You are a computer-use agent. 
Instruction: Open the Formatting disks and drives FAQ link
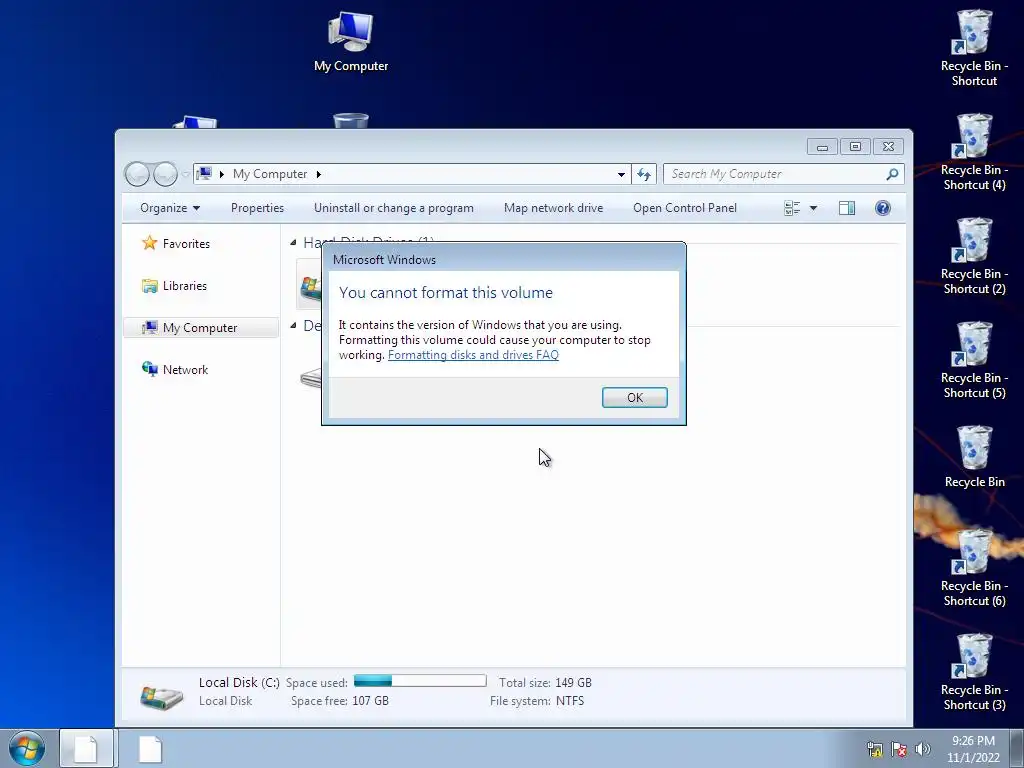coord(473,355)
